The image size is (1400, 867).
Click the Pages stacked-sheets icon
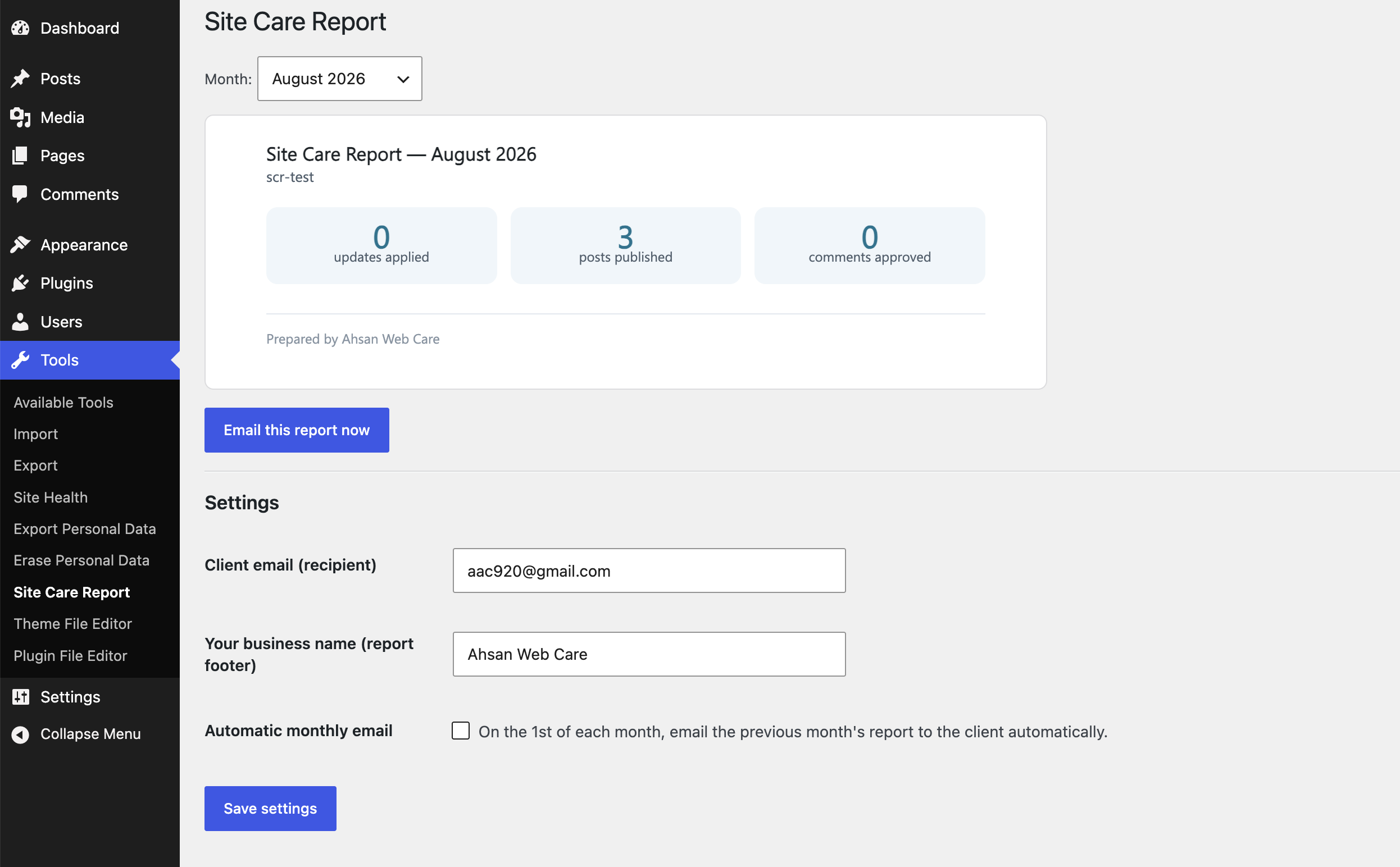pos(20,156)
